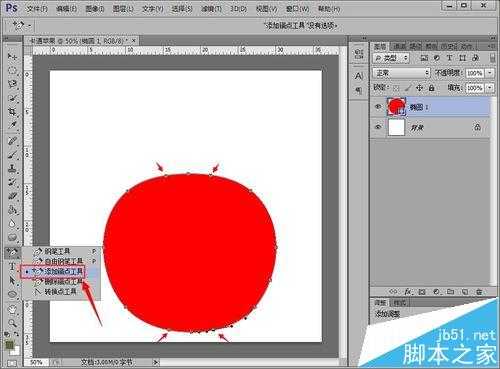Viewport: 500px width, 369px height.
Task: Select the Quick Selection tool
Action: [x=12, y=97]
